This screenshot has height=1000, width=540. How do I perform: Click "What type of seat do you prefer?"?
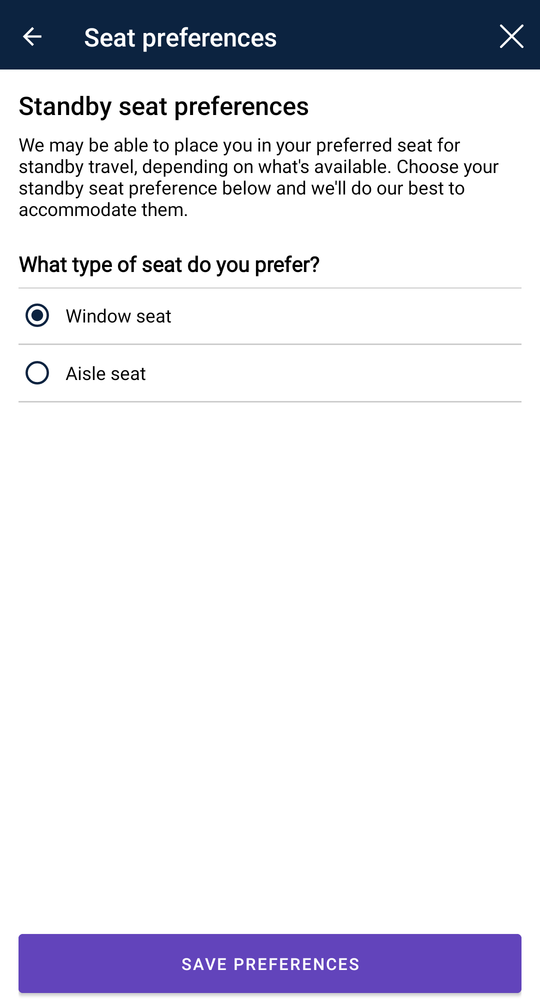pos(169,264)
